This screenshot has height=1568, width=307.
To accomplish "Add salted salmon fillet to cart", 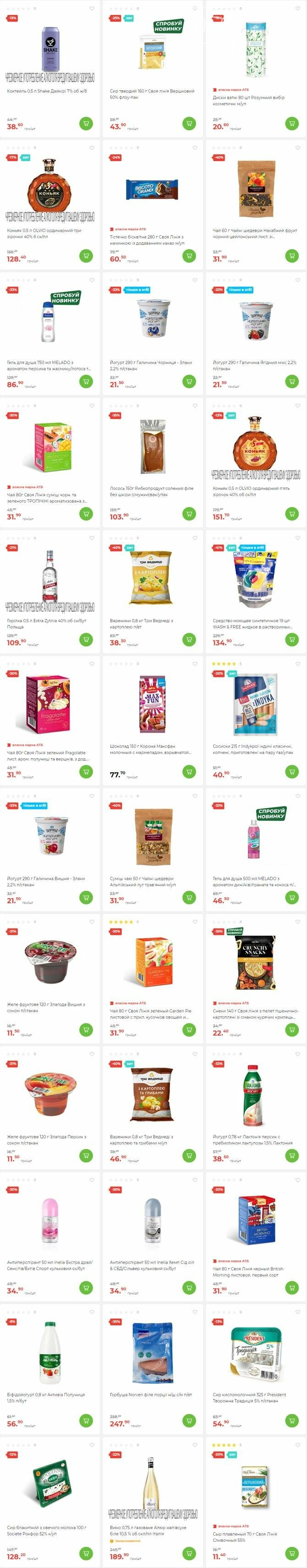I will coord(189,513).
